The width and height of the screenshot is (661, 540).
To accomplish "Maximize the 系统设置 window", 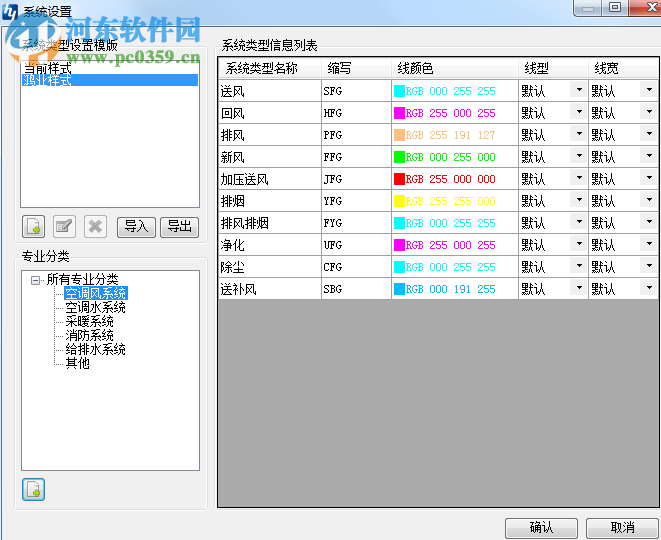I will [x=615, y=8].
